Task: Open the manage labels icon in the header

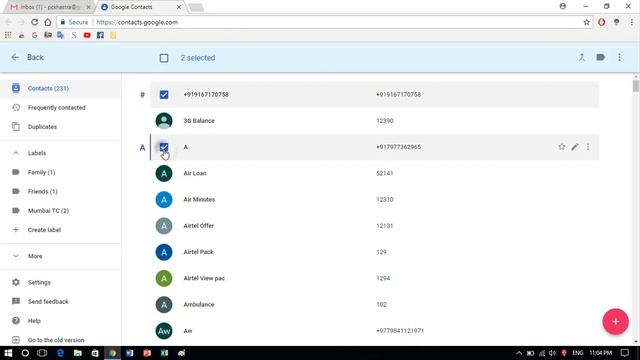Action: pos(600,58)
